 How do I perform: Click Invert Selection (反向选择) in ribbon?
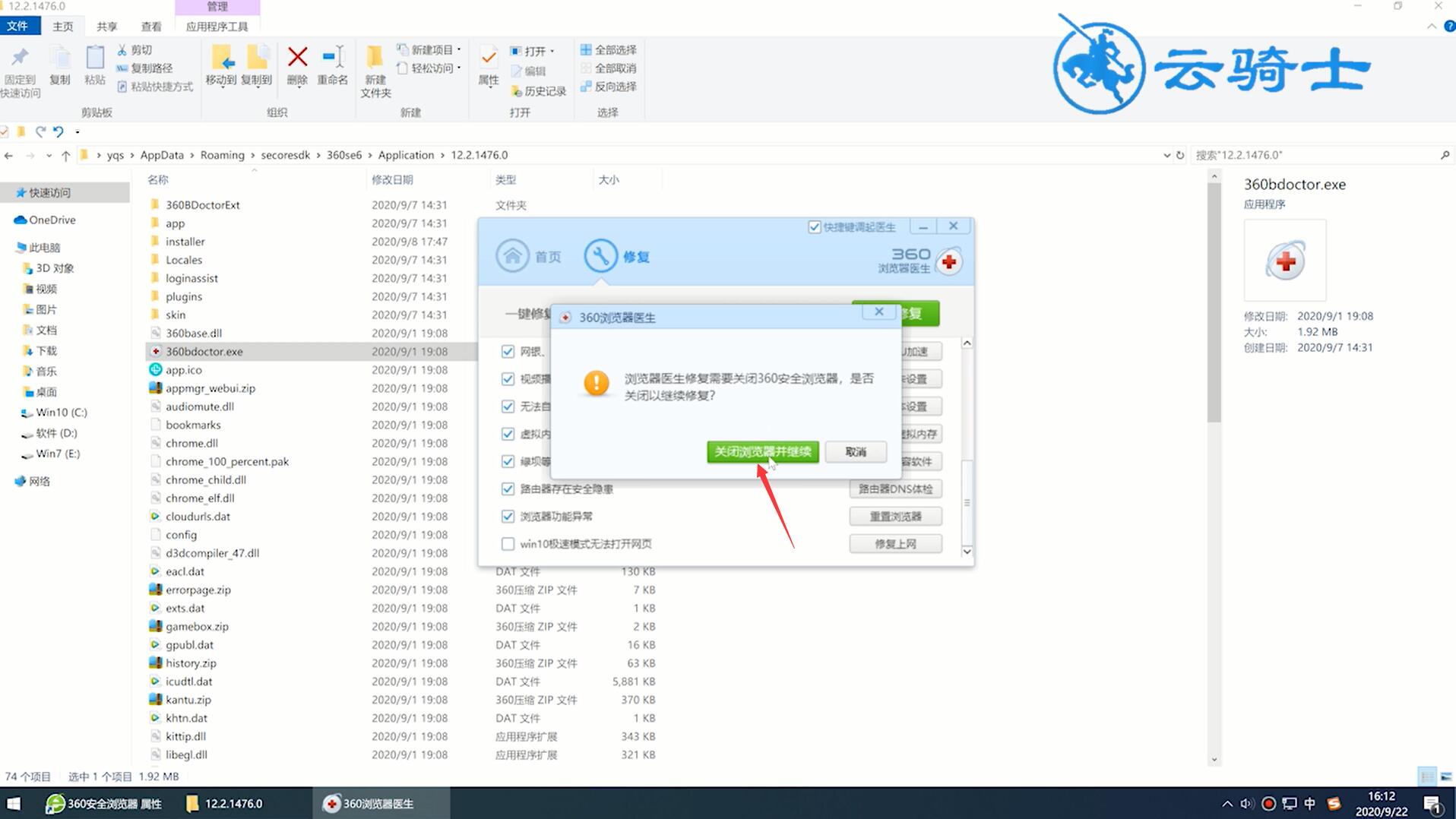click(x=608, y=86)
